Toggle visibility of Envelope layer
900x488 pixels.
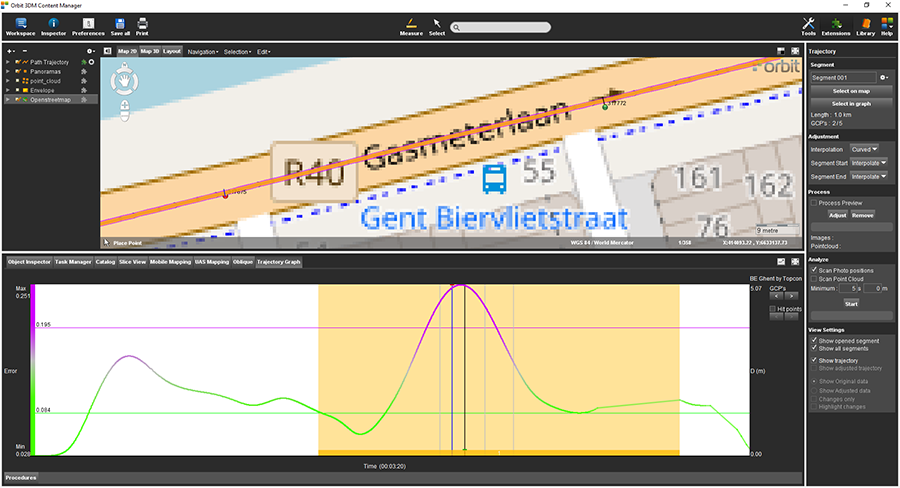click(x=18, y=90)
